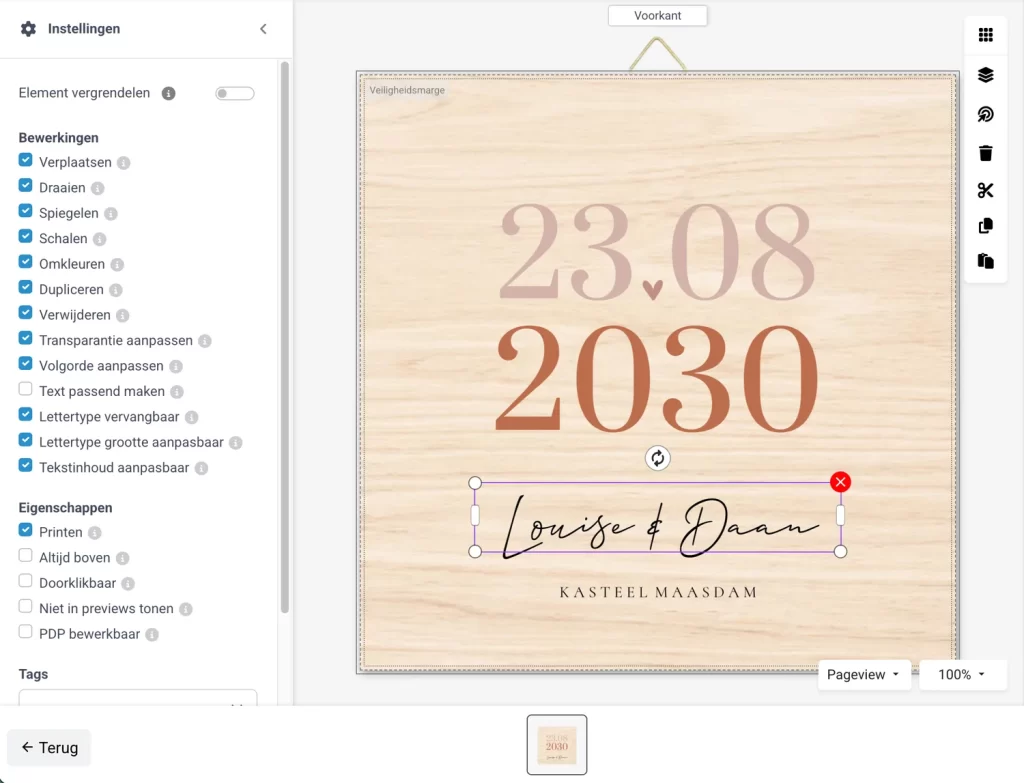Viewport: 1024px width, 783px height.
Task: Check the Altijd boven checkbox
Action: coord(26,557)
